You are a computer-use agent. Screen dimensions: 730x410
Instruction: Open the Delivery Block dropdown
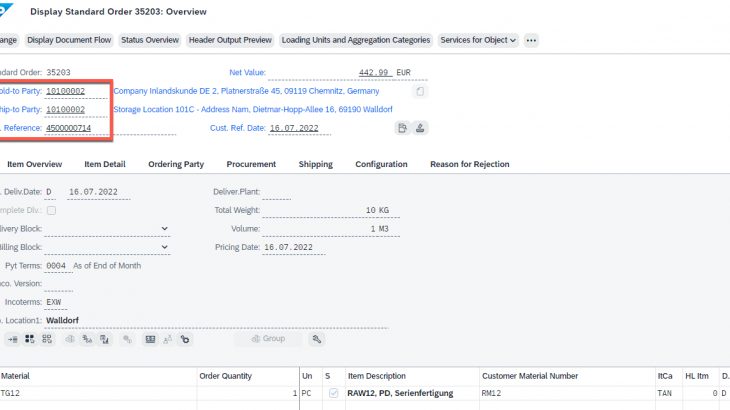[x=165, y=229]
